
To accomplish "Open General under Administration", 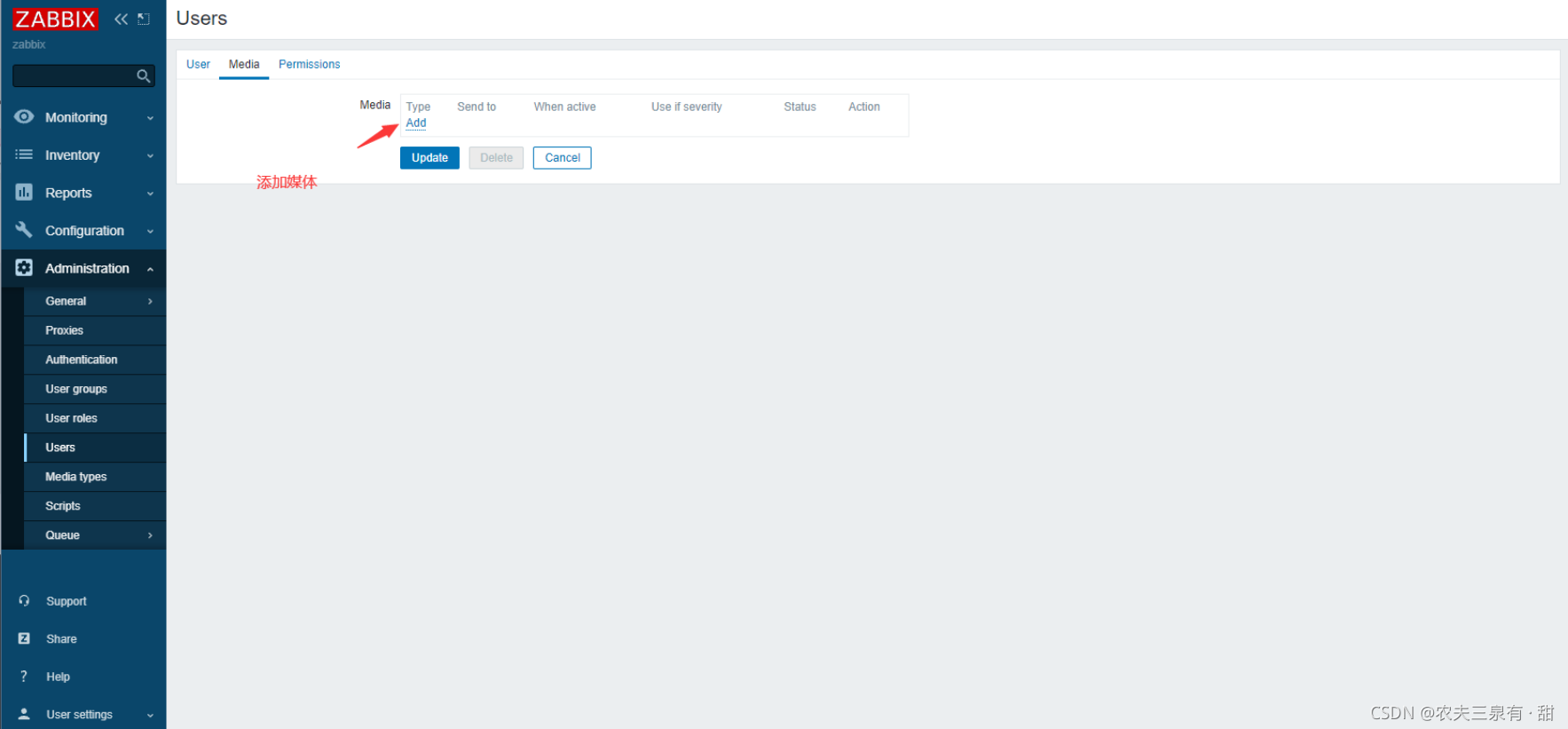I will point(95,301).
